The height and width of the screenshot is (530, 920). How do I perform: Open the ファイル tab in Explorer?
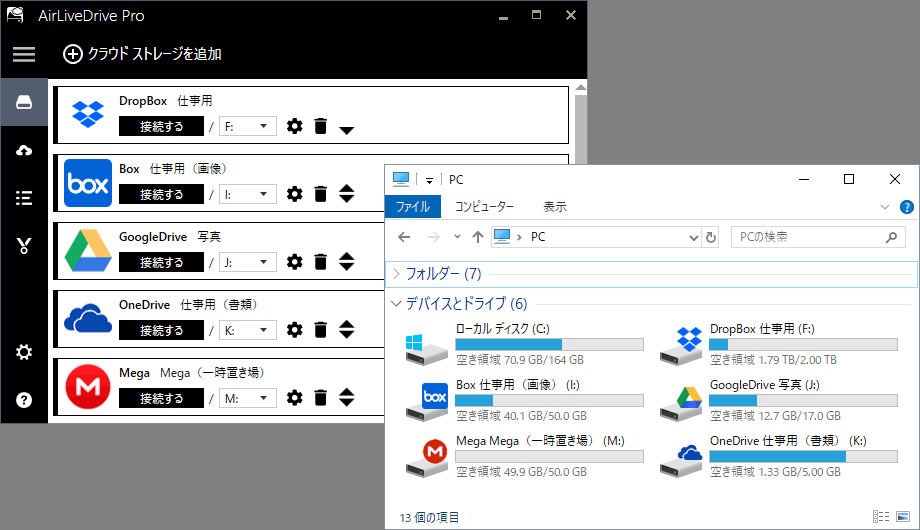[x=413, y=207]
